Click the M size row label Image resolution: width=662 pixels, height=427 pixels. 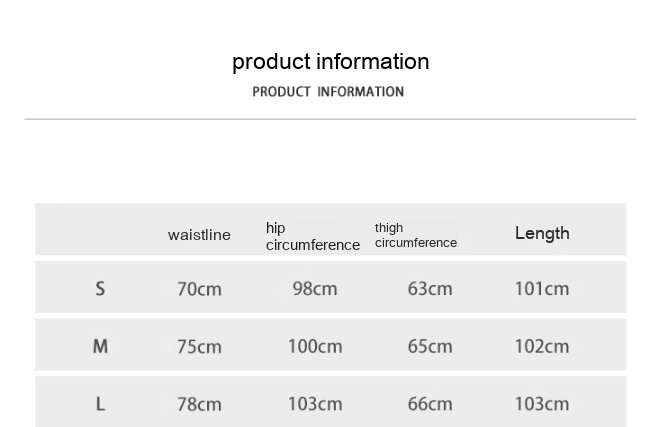100,346
